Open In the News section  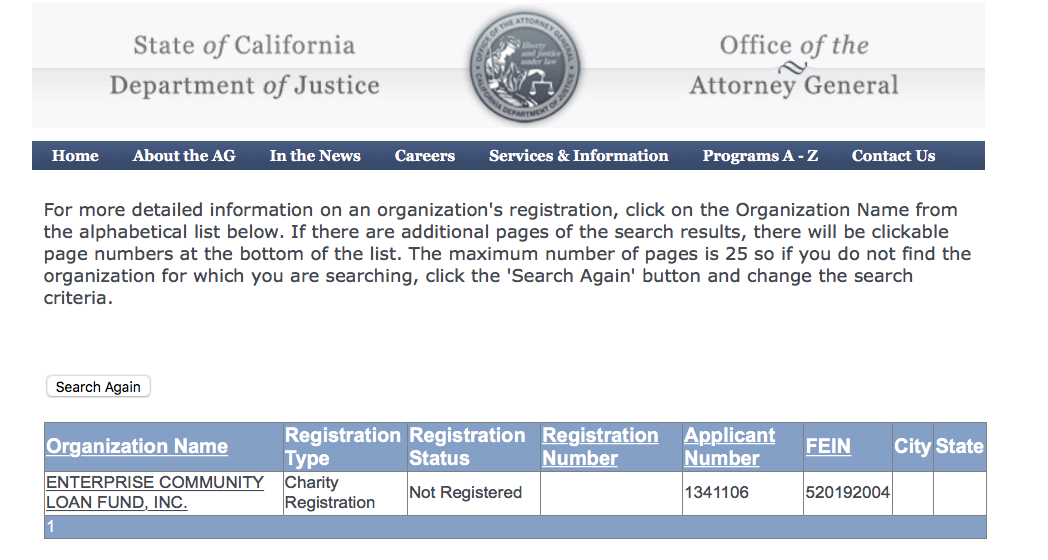tap(315, 156)
